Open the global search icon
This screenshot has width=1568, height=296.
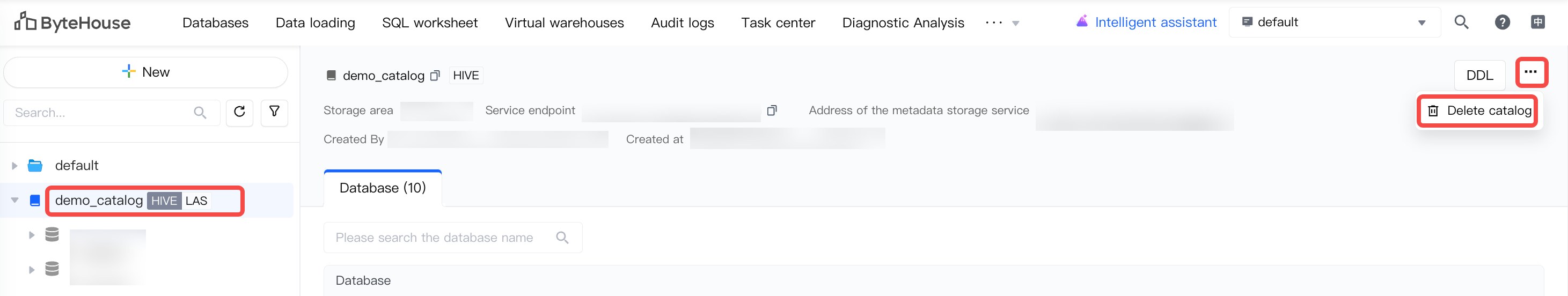[x=1461, y=23]
